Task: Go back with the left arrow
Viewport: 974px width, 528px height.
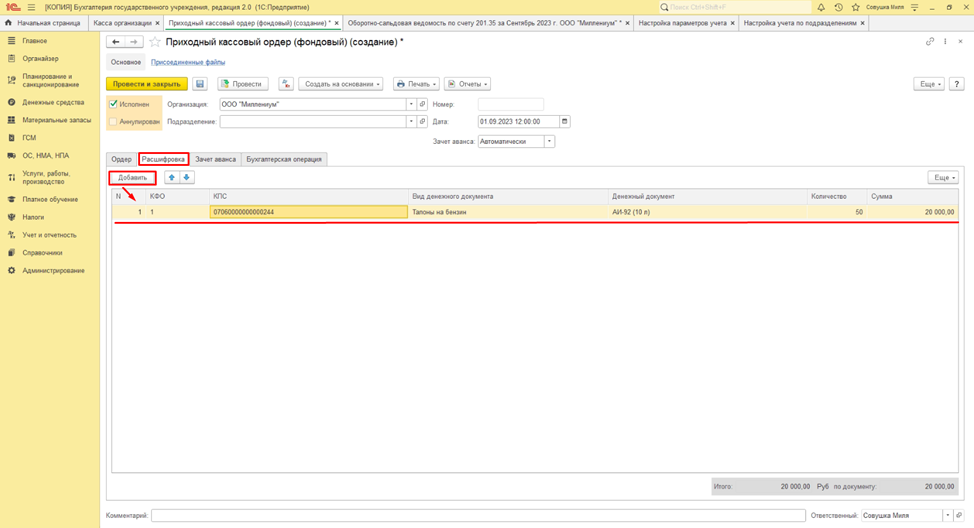Action: (116, 42)
